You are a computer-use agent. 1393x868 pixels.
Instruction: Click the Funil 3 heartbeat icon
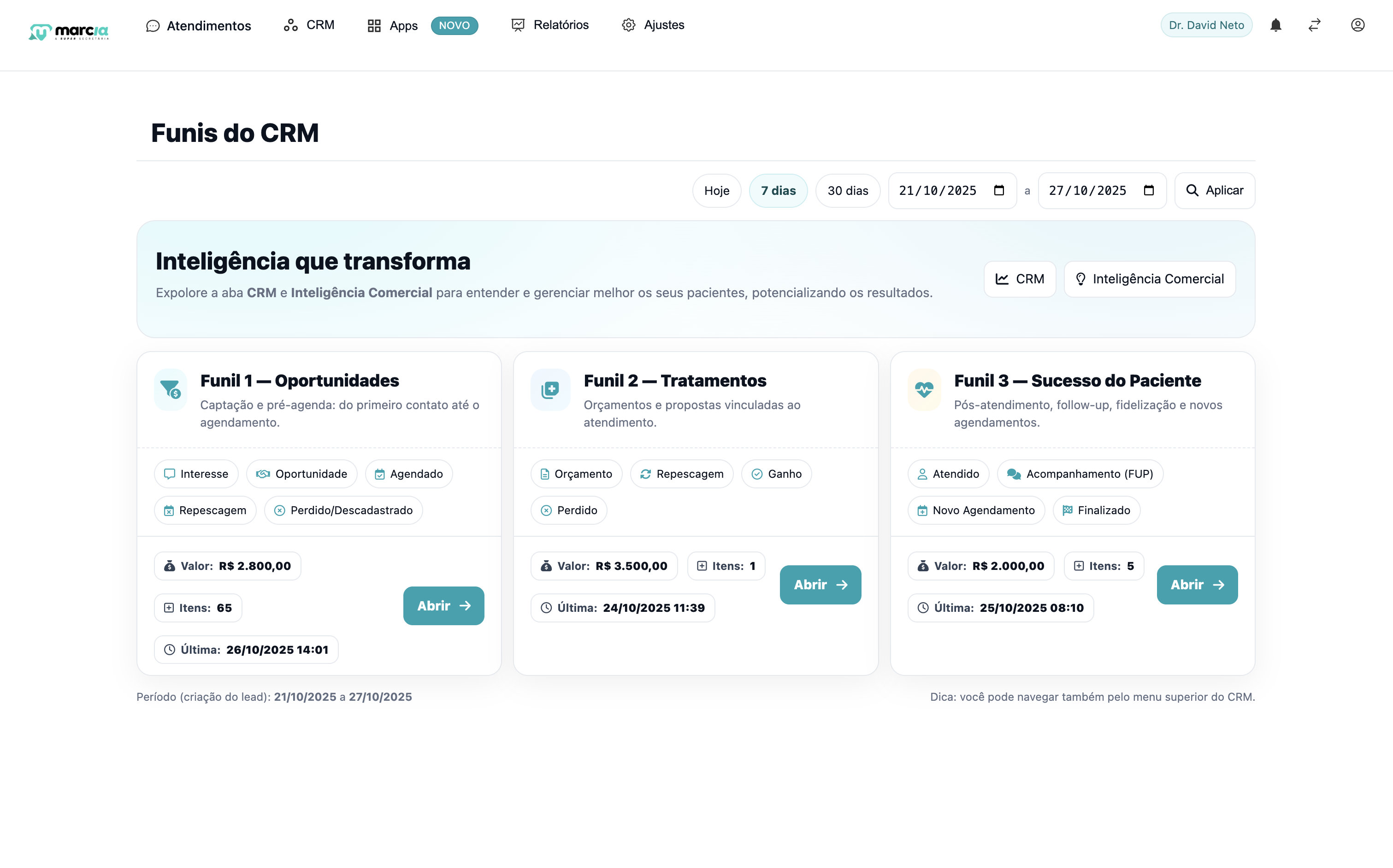924,390
